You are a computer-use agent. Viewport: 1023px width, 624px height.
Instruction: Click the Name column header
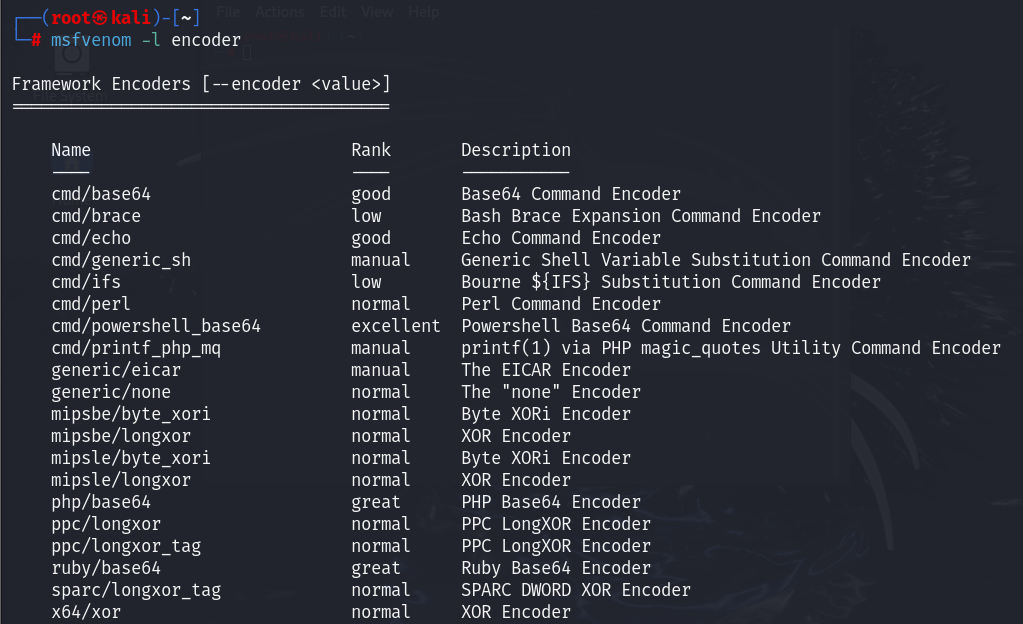pos(71,150)
